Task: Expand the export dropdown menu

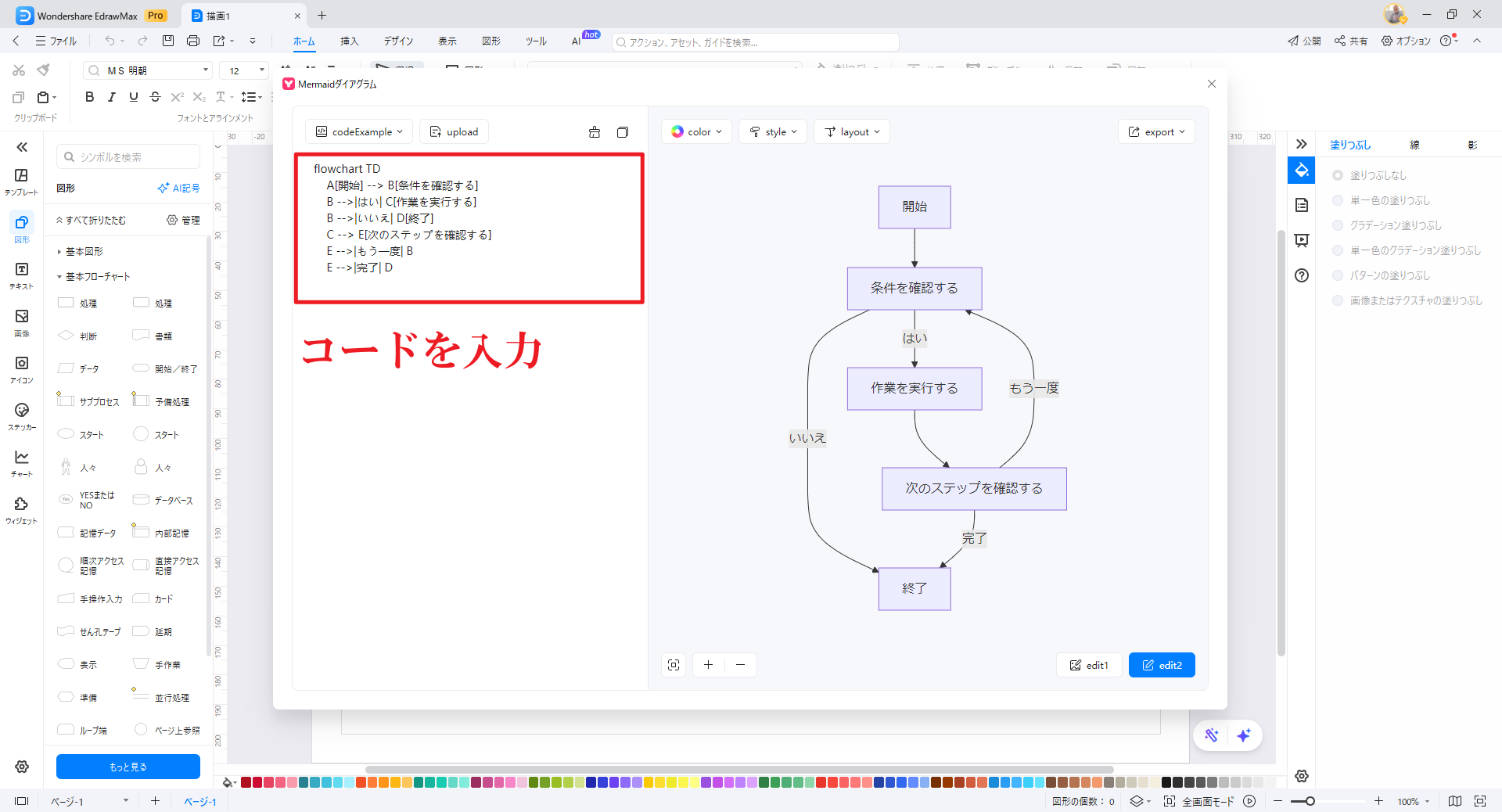Action: point(1156,132)
